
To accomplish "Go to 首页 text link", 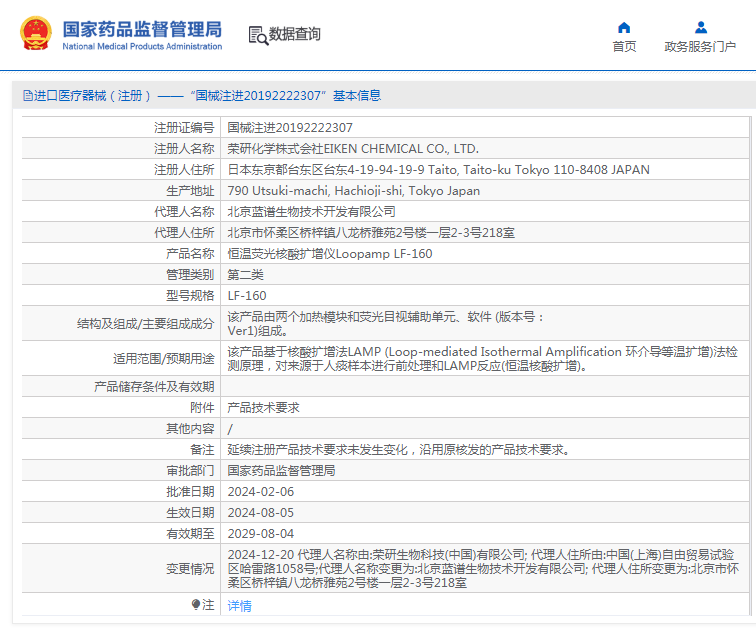I will 624,46.
